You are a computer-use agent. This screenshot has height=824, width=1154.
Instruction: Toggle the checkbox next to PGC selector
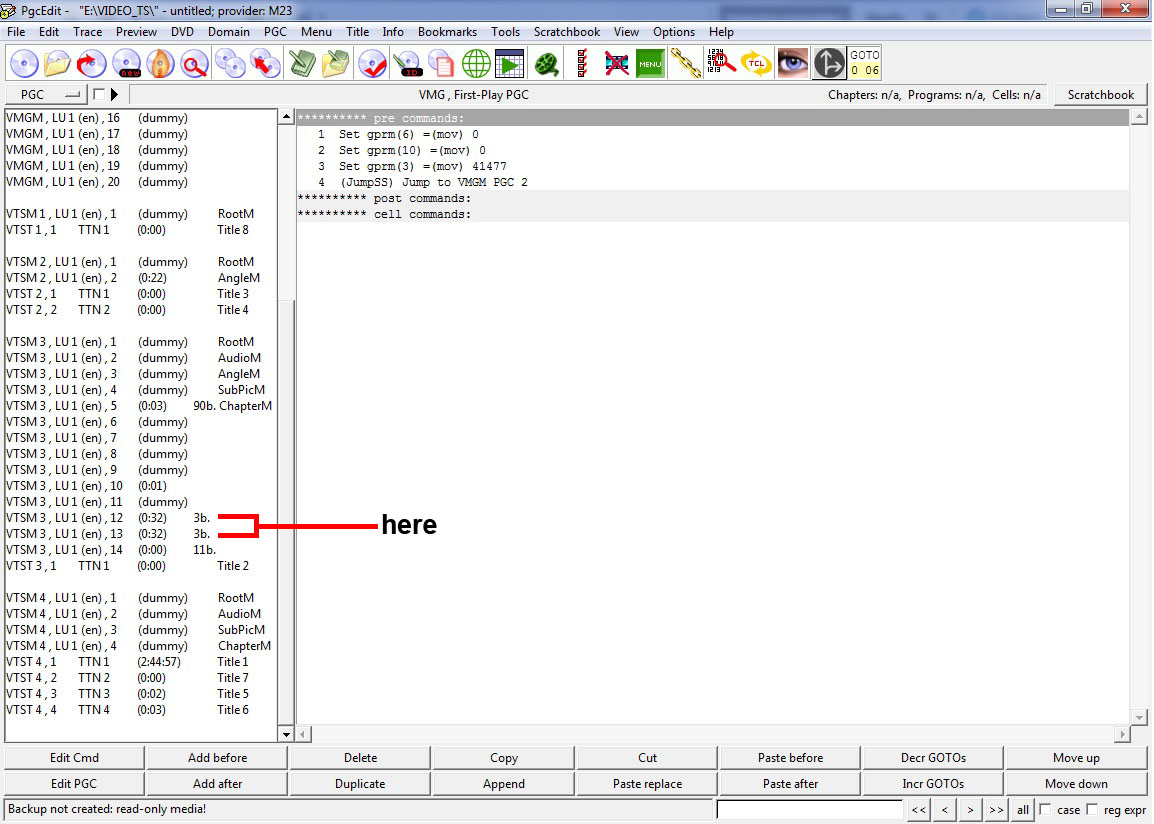(x=99, y=94)
